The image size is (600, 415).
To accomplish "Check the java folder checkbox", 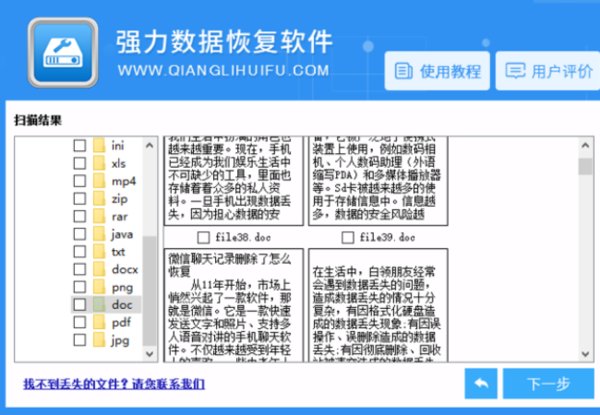I will [x=80, y=234].
